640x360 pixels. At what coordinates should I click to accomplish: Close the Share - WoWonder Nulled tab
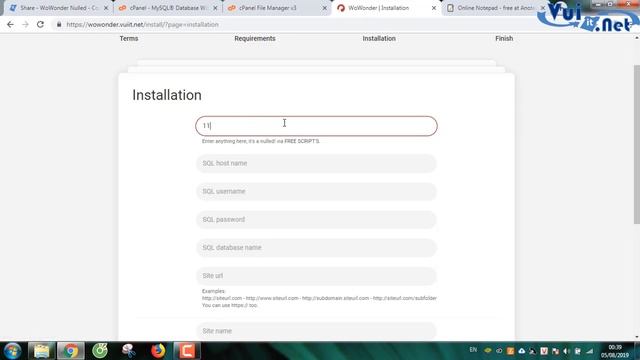[x=106, y=8]
